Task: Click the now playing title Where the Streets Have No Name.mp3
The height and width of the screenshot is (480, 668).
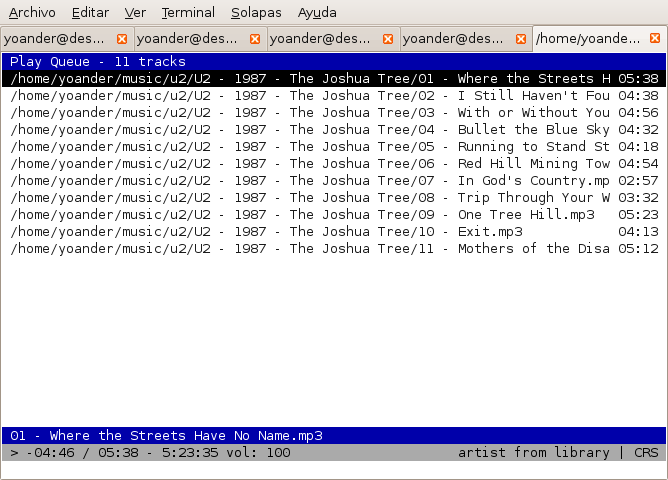Action: coord(186,436)
